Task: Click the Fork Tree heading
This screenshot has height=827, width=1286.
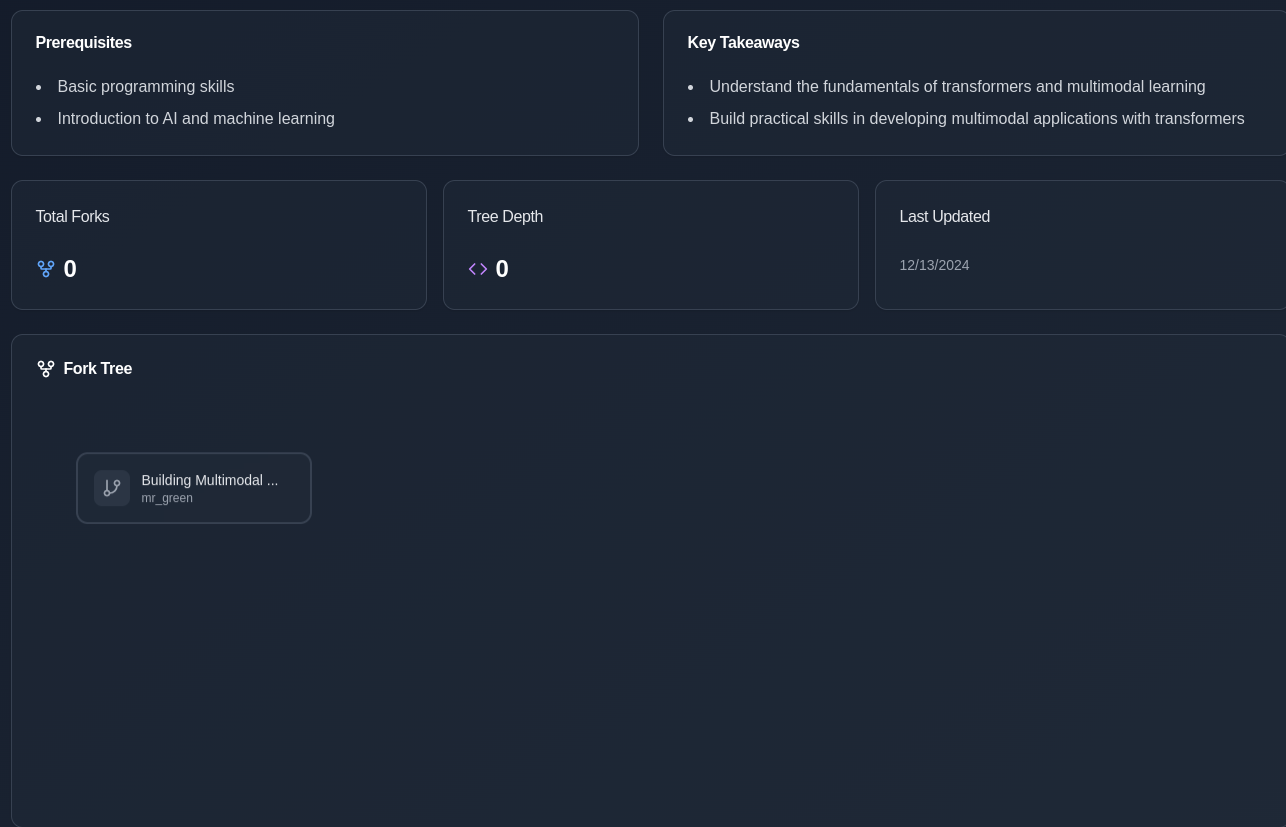Action: (x=98, y=369)
